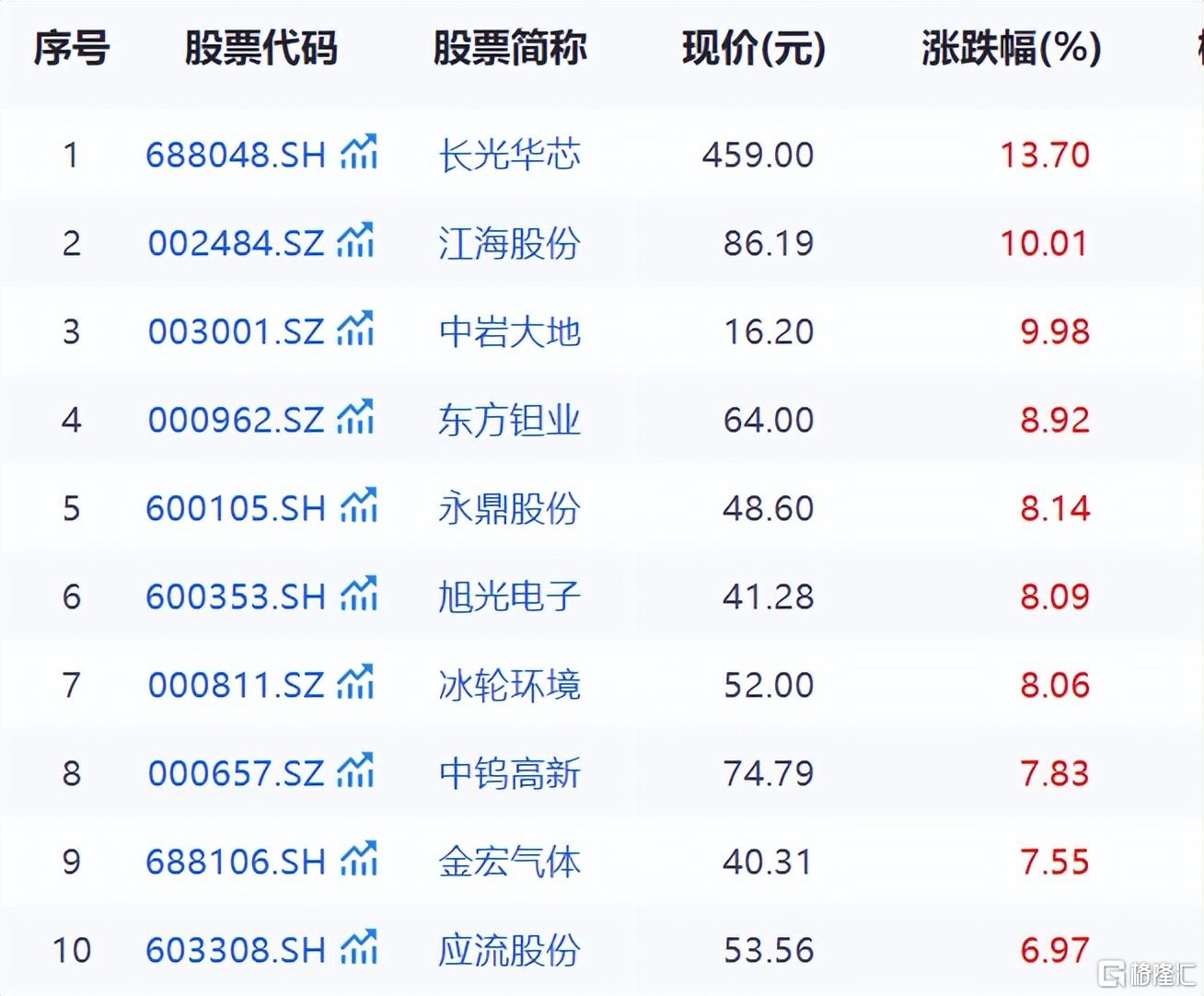
Task: Open chart icon beside 688106.SH
Action: coord(359,859)
